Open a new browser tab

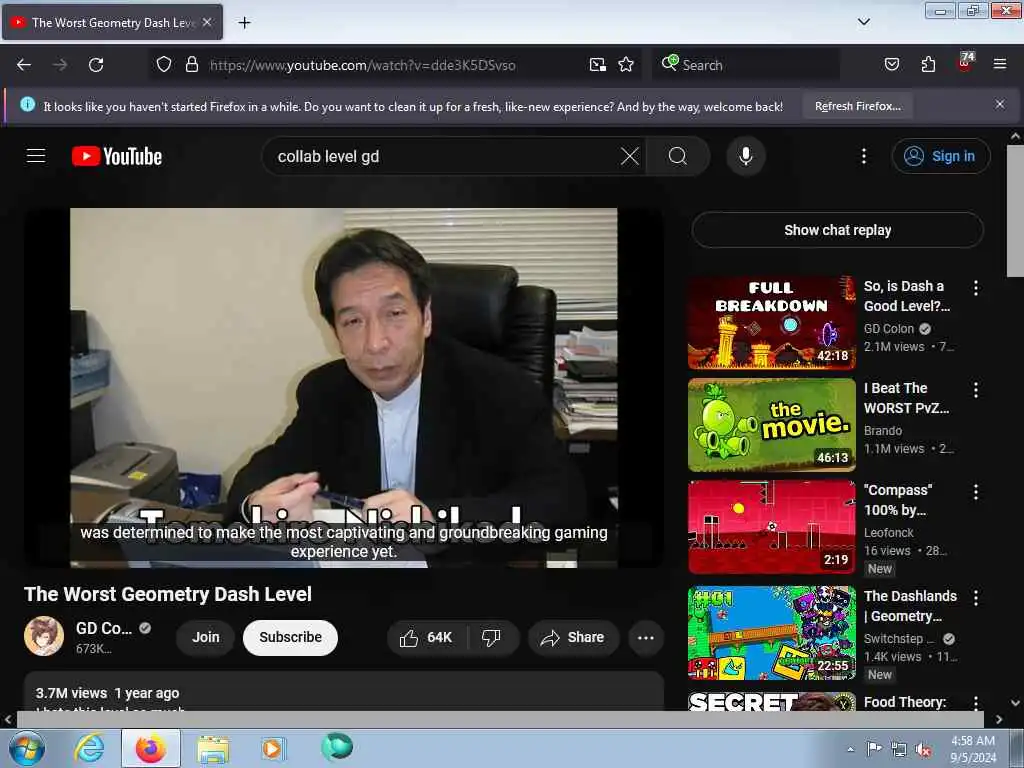[x=244, y=23]
